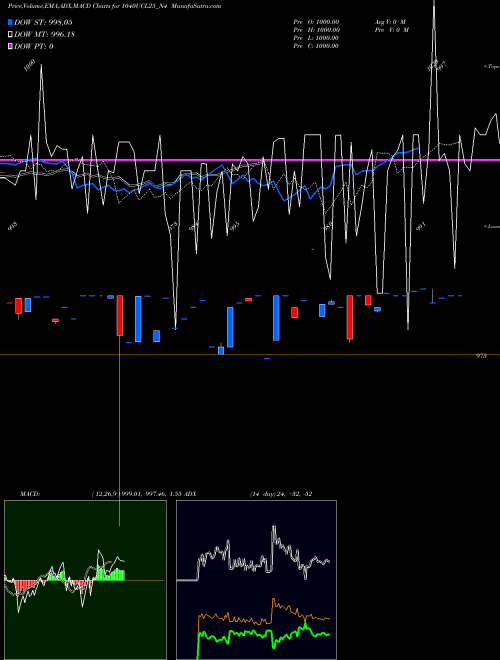Open the MACD histogram chart panel
Screen dimensions: 500x660
[85, 580]
